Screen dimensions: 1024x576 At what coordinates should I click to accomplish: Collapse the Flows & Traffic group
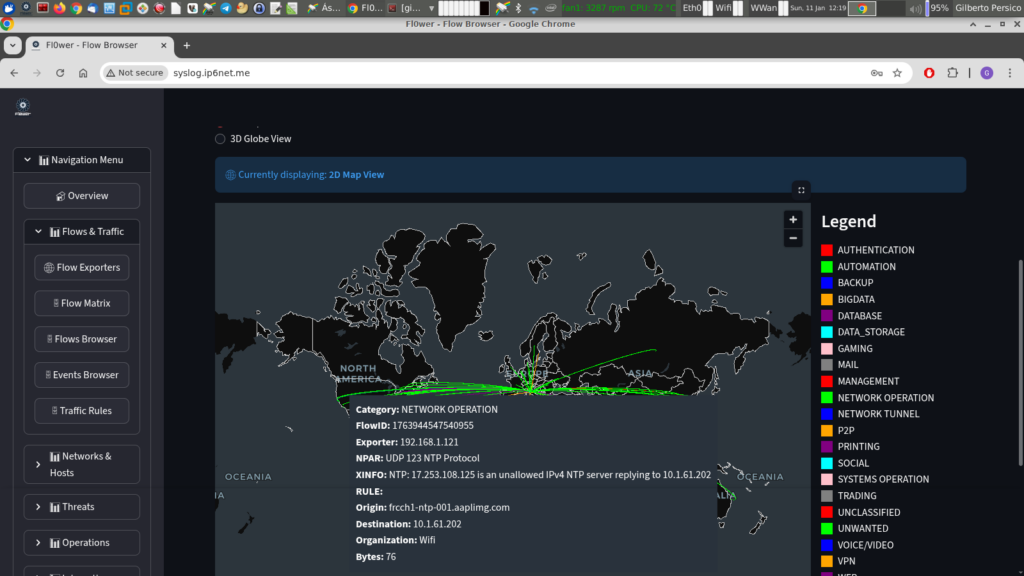[x=39, y=232]
